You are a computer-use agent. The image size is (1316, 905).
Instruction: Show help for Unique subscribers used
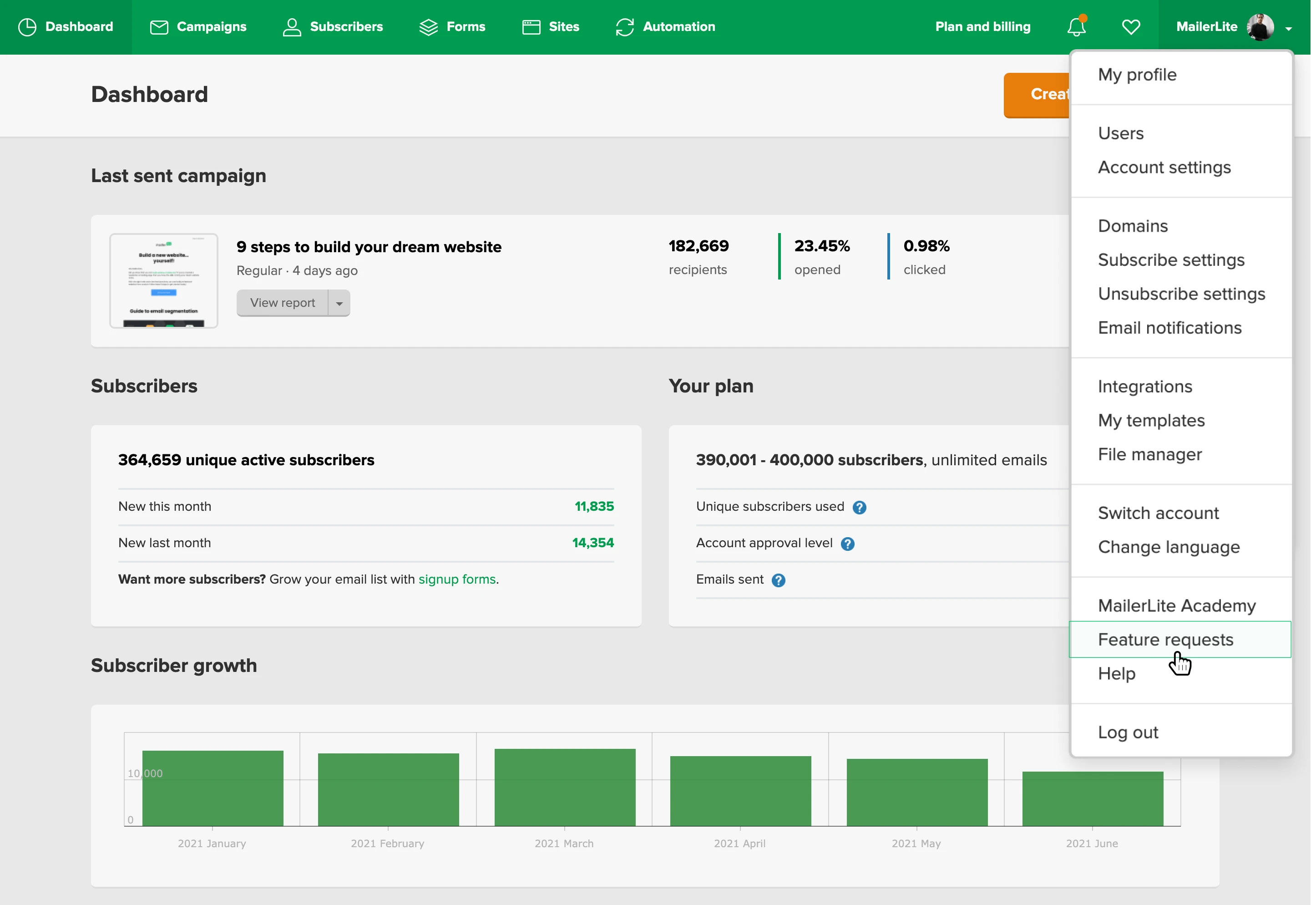tap(859, 508)
